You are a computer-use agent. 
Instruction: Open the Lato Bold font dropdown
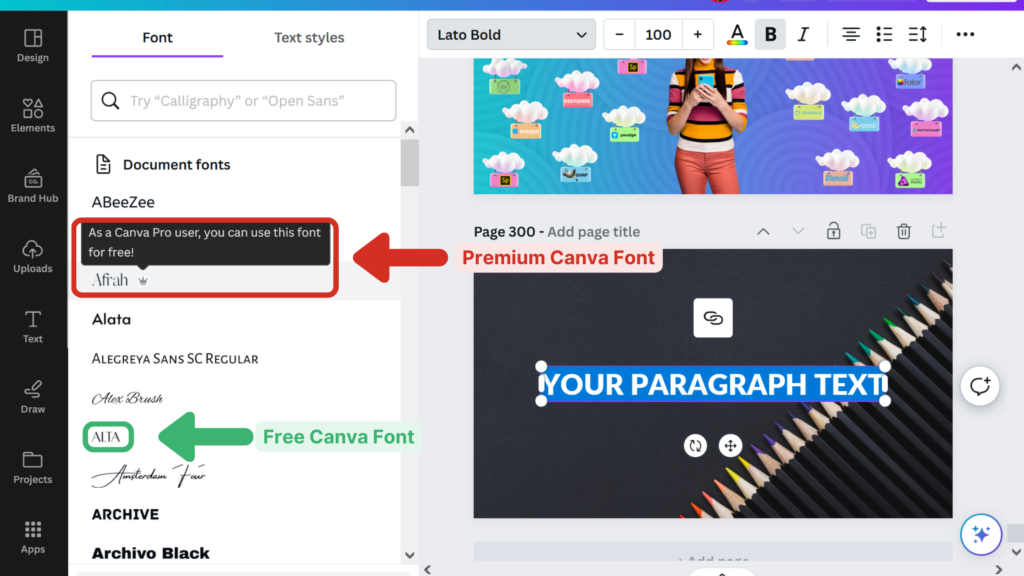[511, 35]
